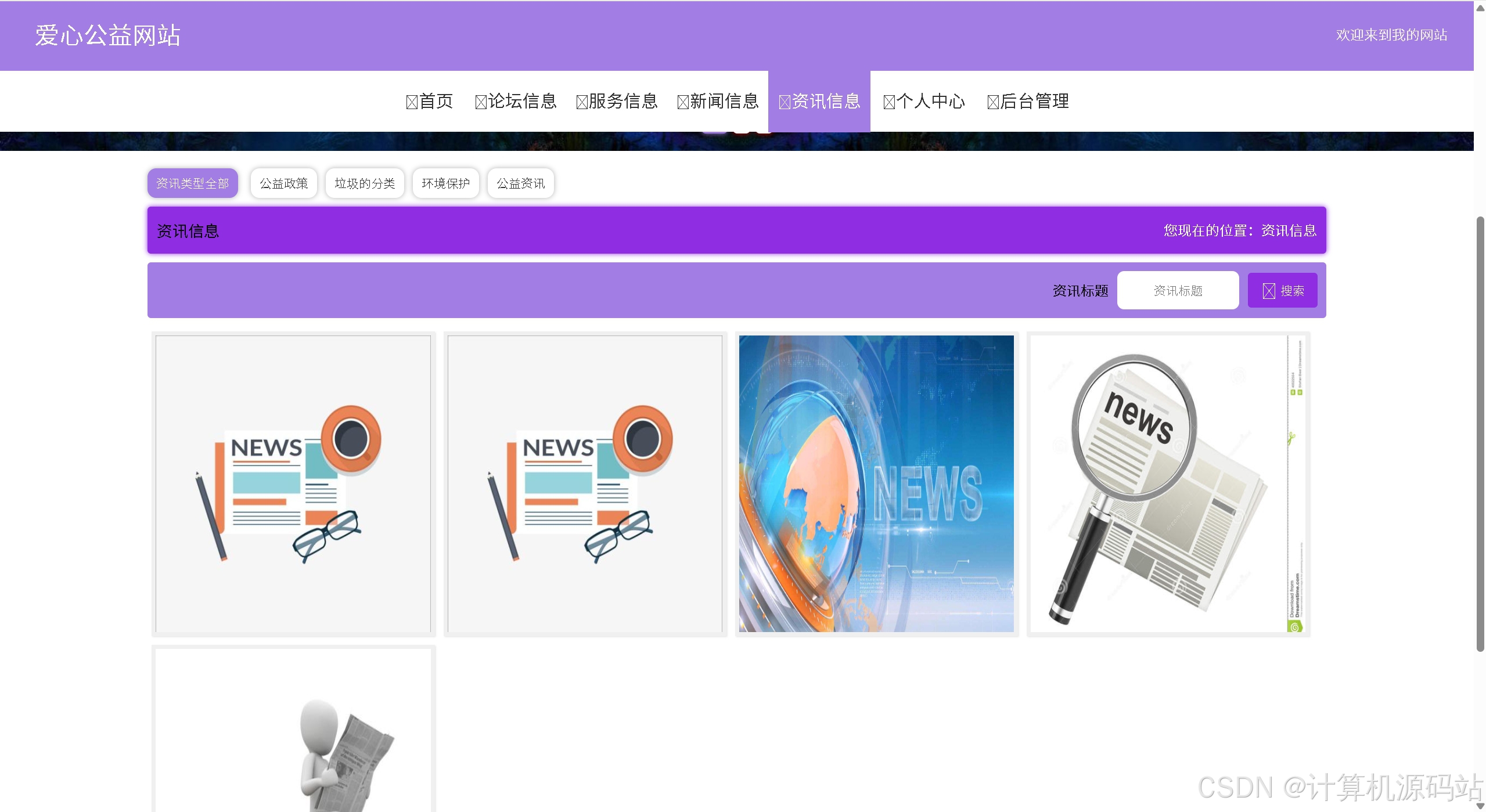
Task: Open the 服务信息 menu item
Action: [617, 102]
